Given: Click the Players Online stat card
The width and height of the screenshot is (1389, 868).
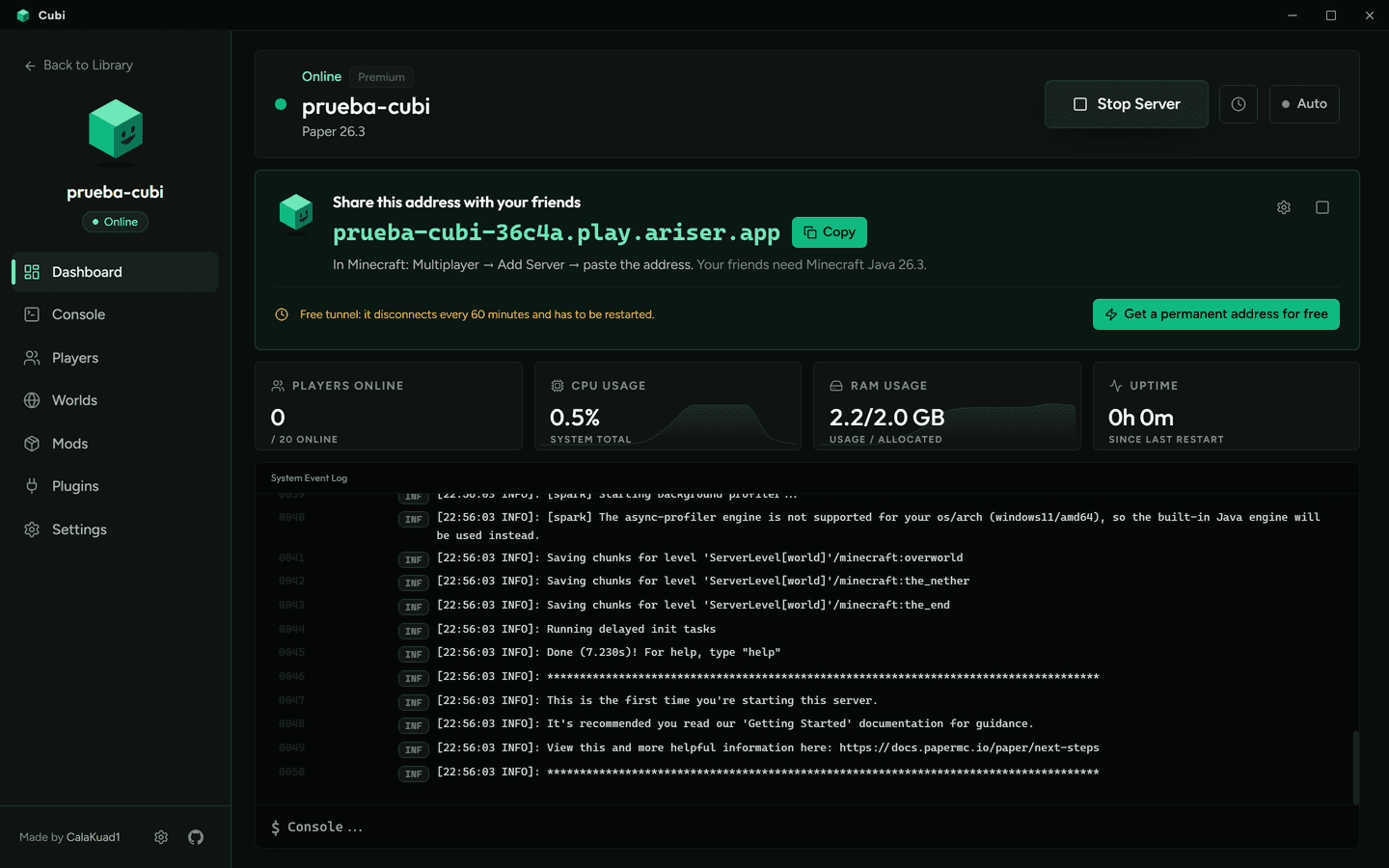Looking at the screenshot, I should (389, 406).
